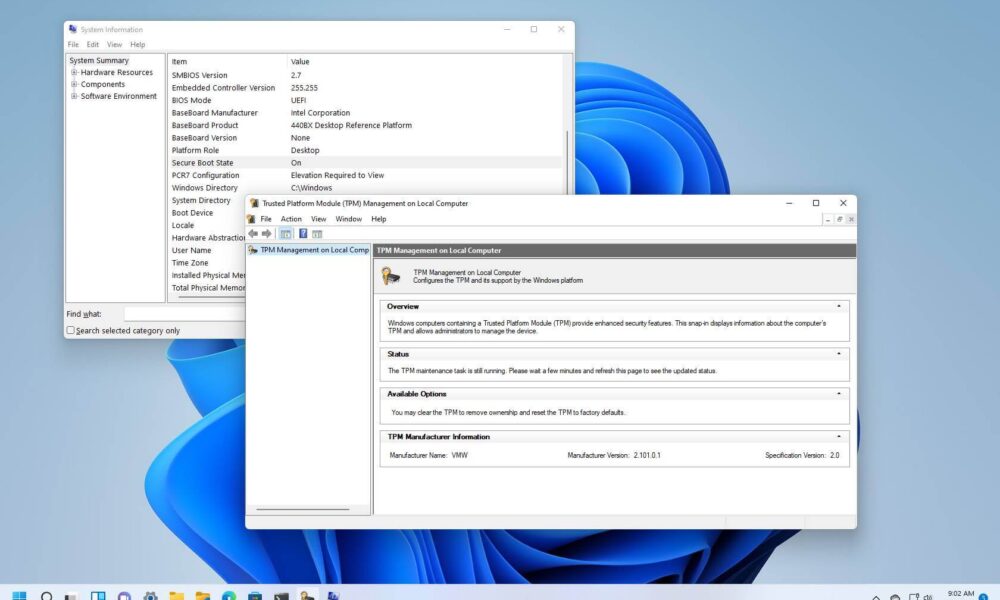
Task: Open Microsoft Edge from the taskbar
Action: tap(228, 593)
